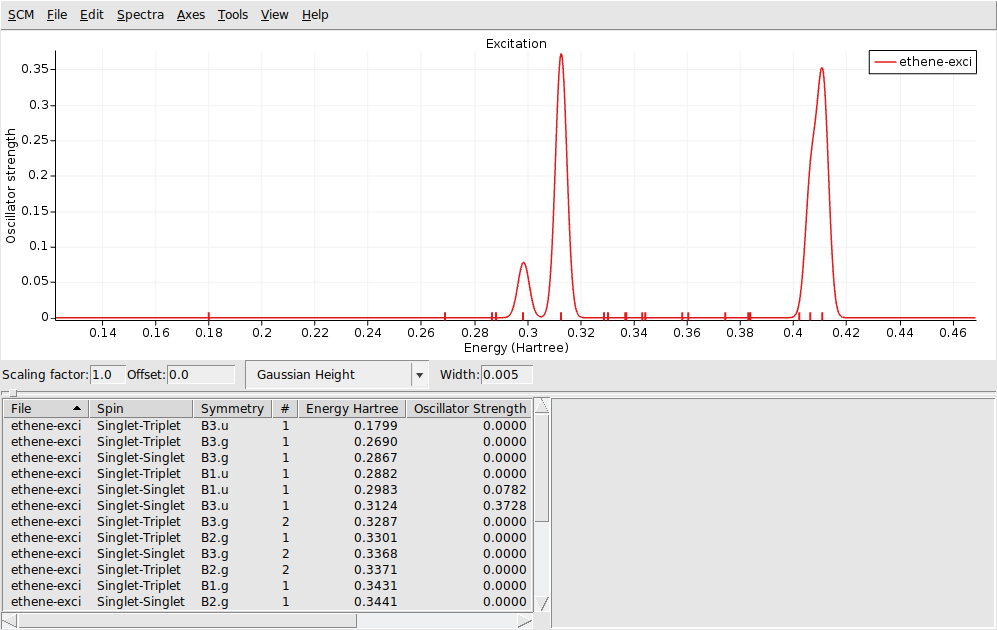
Task: Open the SCM menu
Action: click(x=20, y=14)
